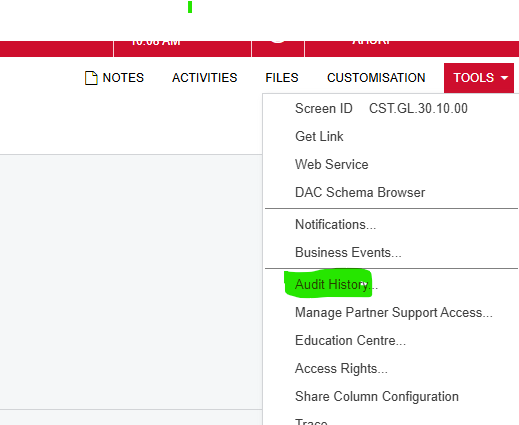
Task: Open the CUSTOMISATION menu
Action: click(x=376, y=78)
